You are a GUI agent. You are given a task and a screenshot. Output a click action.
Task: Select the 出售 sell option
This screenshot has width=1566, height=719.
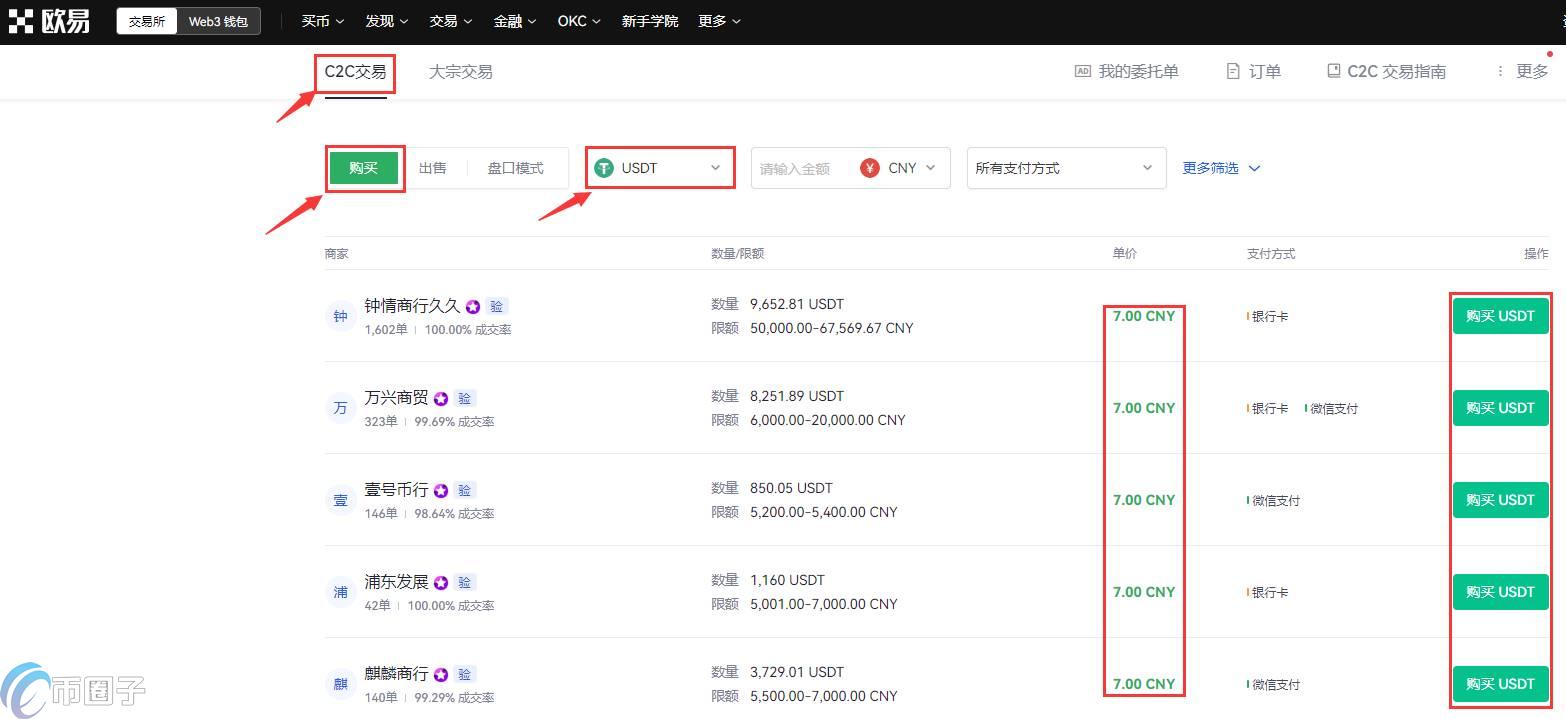(x=432, y=168)
